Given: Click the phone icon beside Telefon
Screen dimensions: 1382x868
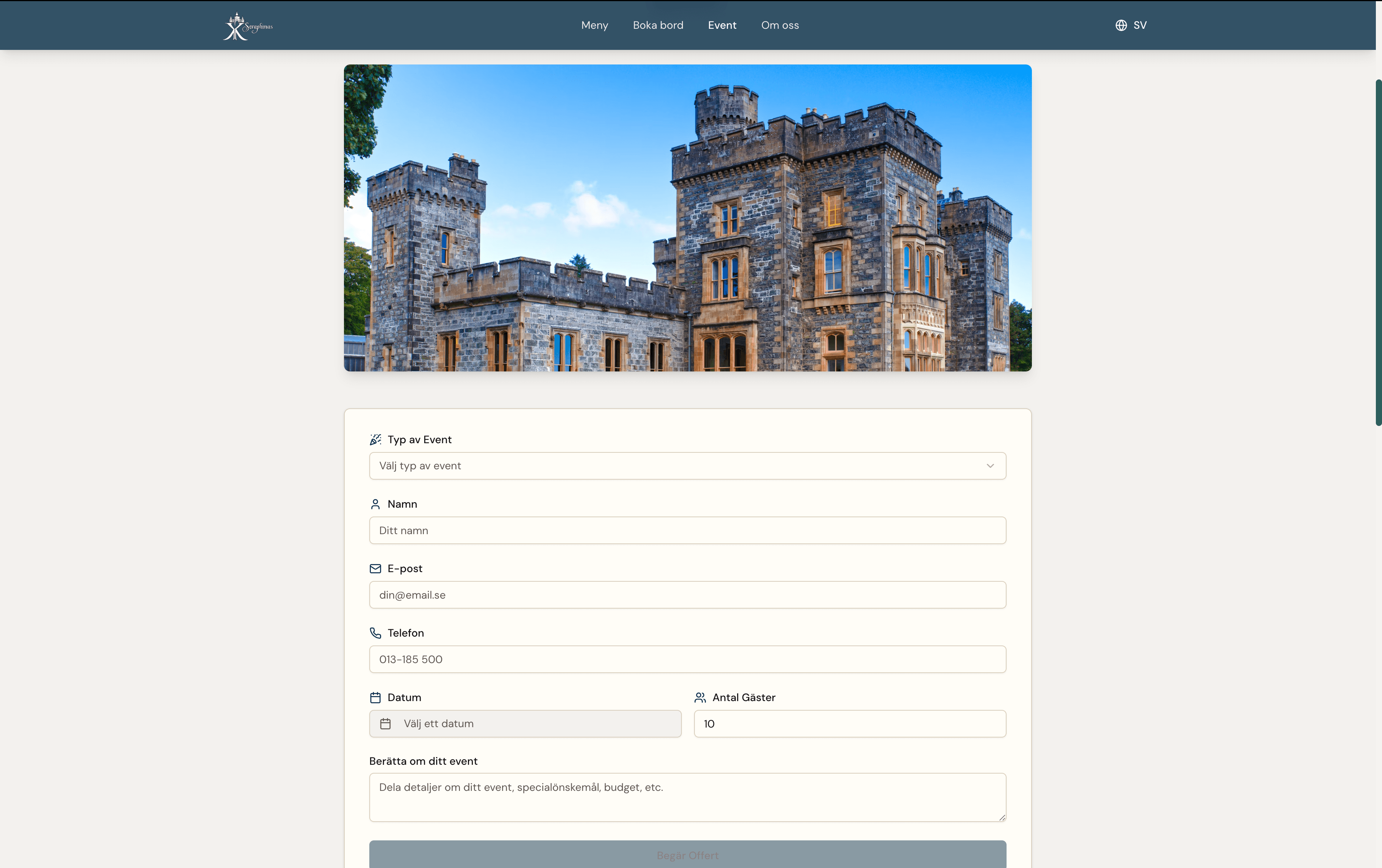Looking at the screenshot, I should (375, 633).
